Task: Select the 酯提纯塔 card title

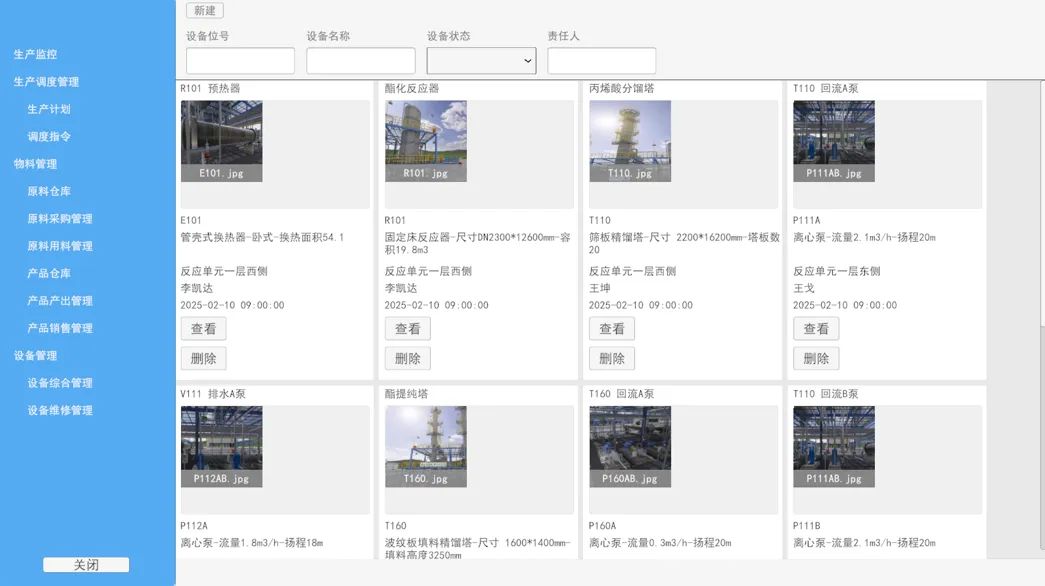Action: click(x=406, y=393)
